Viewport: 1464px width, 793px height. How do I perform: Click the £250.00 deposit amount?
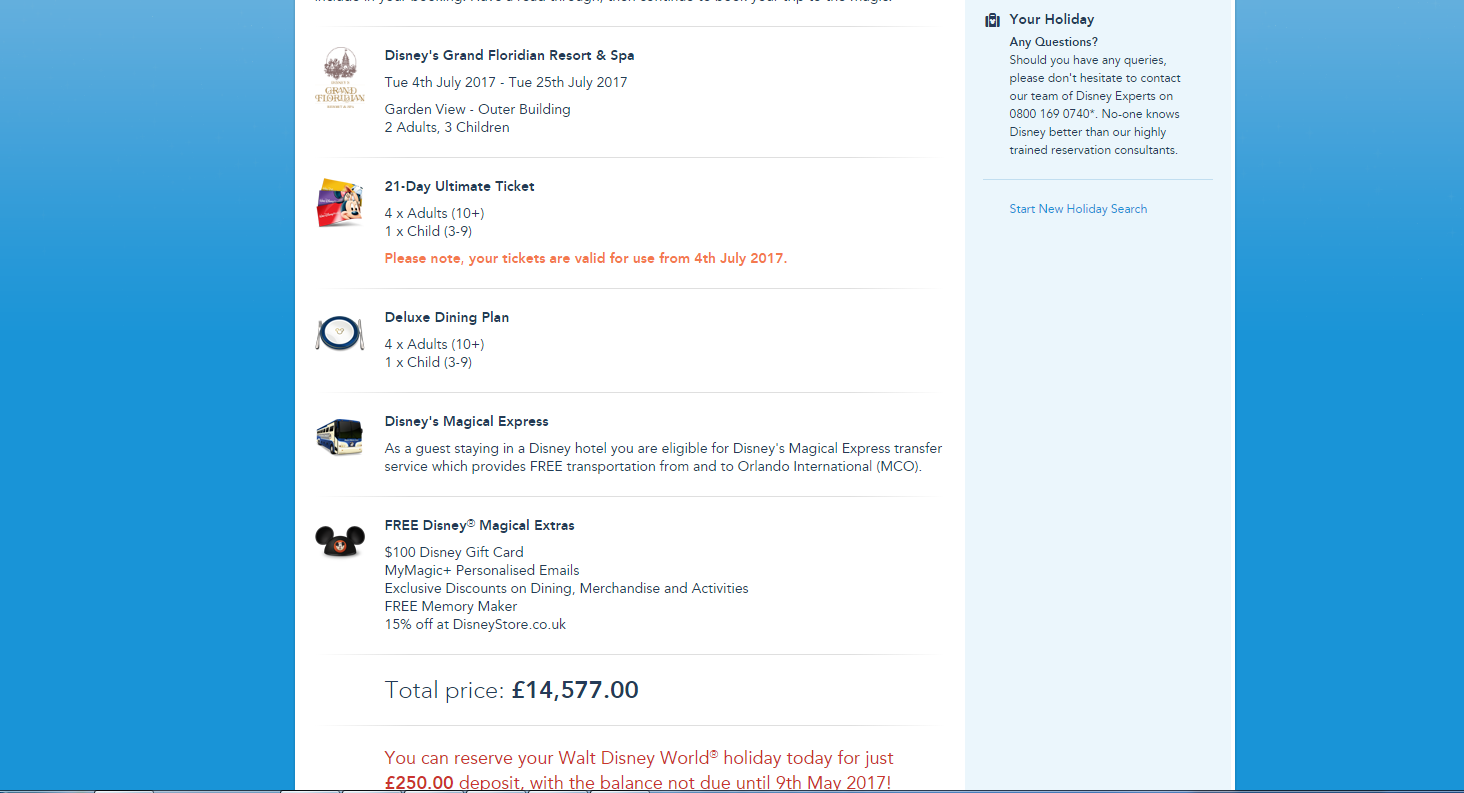pos(419,783)
